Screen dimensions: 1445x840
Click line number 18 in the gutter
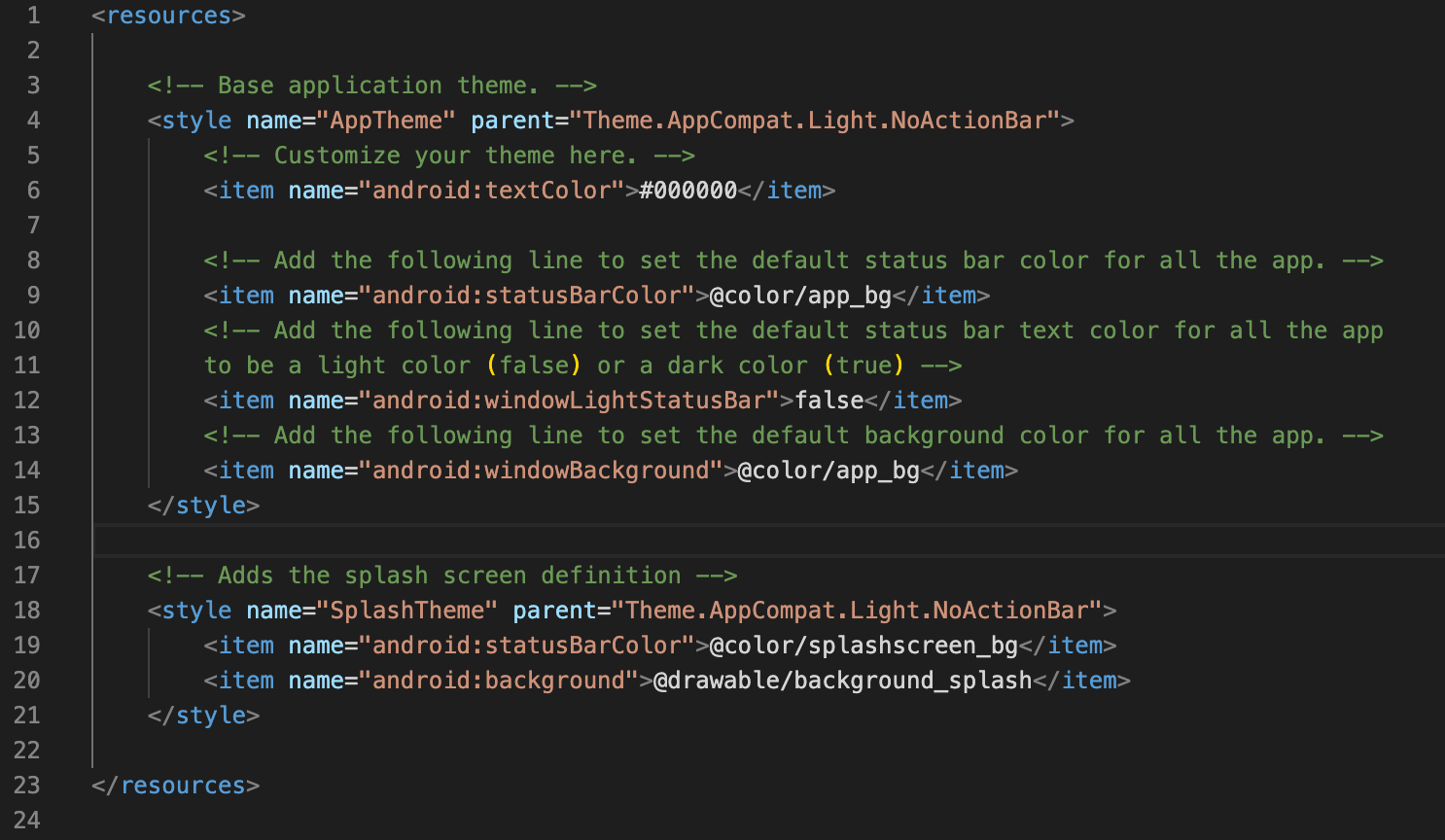click(26, 611)
